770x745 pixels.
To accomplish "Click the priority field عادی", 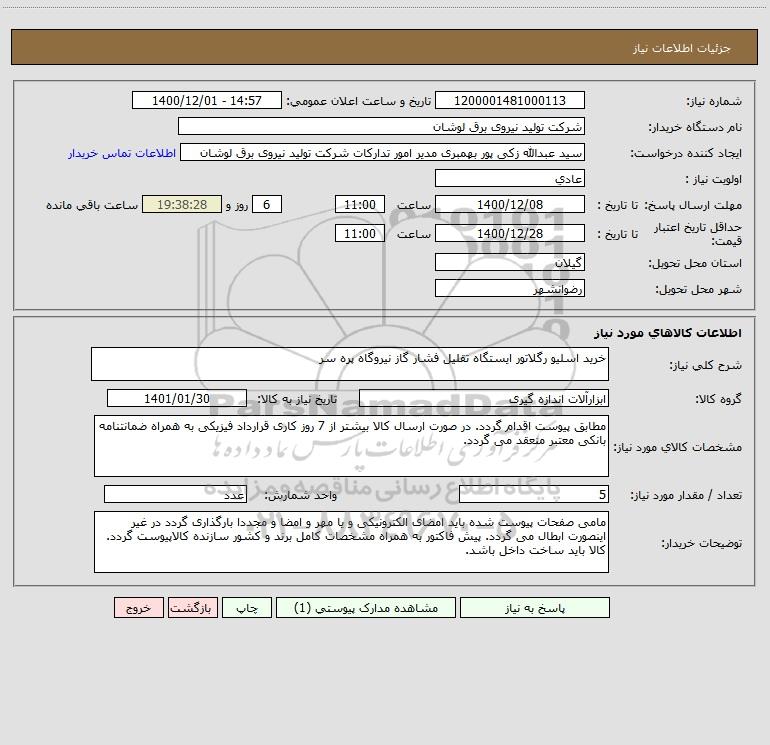I will click(510, 178).
